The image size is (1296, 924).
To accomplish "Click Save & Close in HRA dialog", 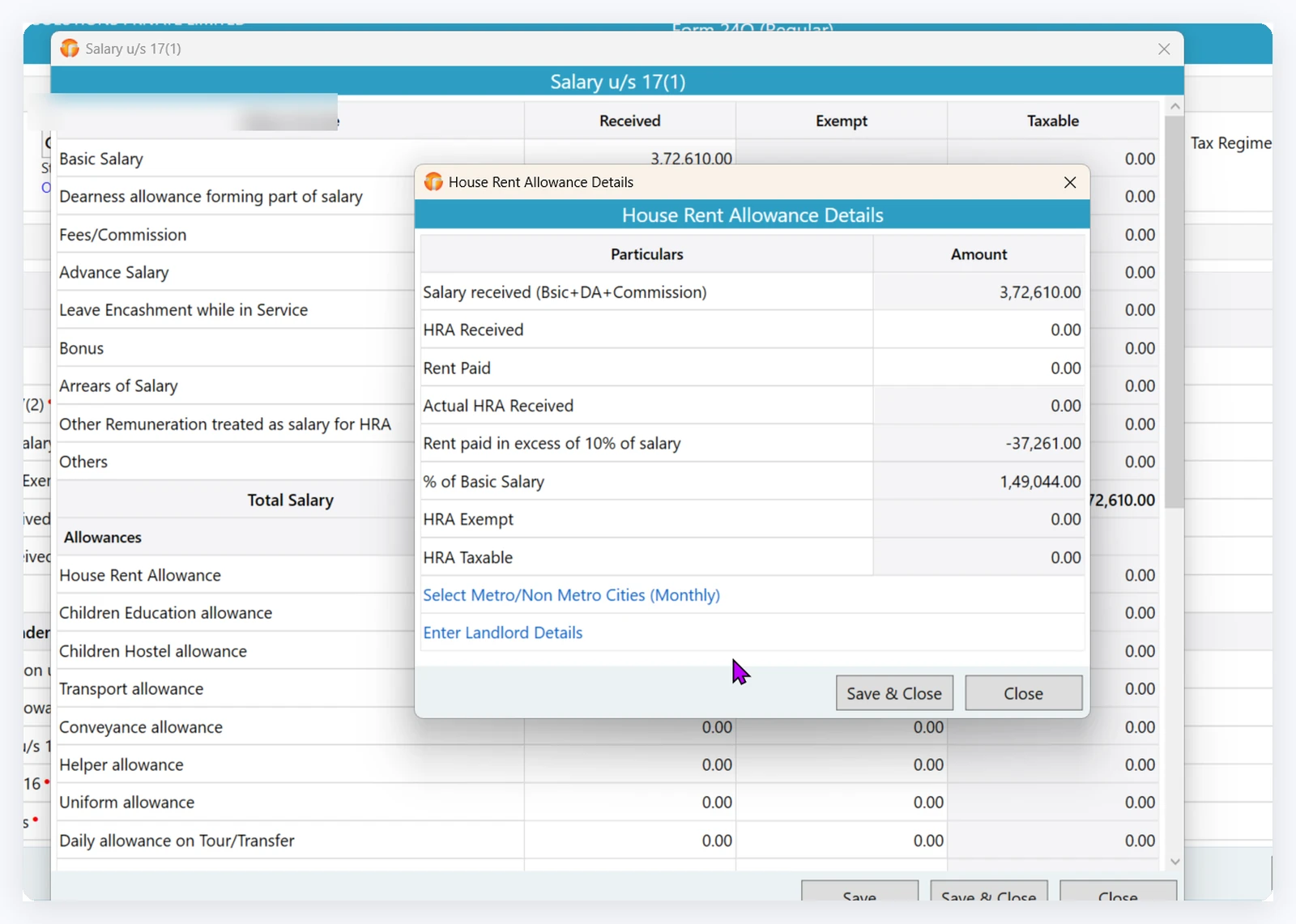I will point(894,693).
